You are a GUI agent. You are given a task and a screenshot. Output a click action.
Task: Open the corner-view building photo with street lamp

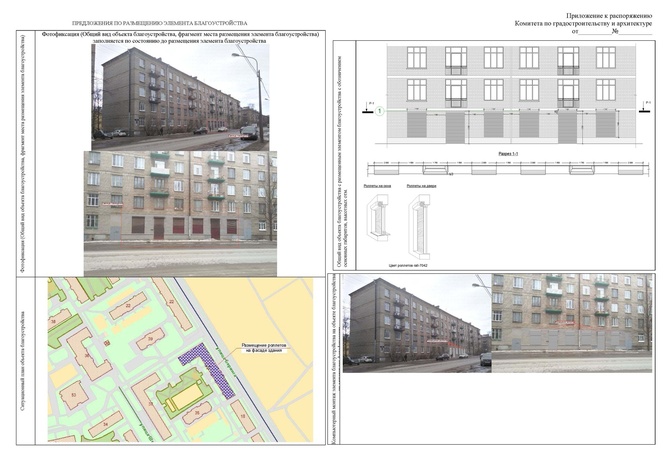point(180,97)
